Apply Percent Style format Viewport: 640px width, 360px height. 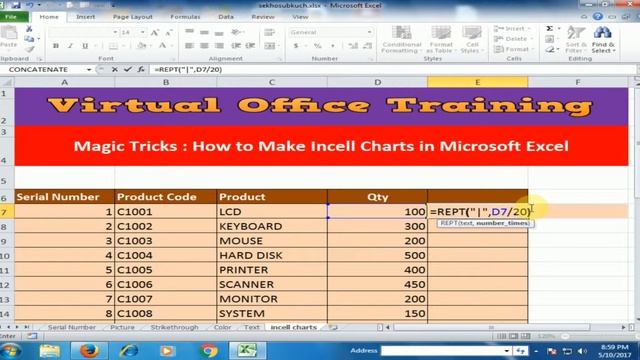pos(318,46)
